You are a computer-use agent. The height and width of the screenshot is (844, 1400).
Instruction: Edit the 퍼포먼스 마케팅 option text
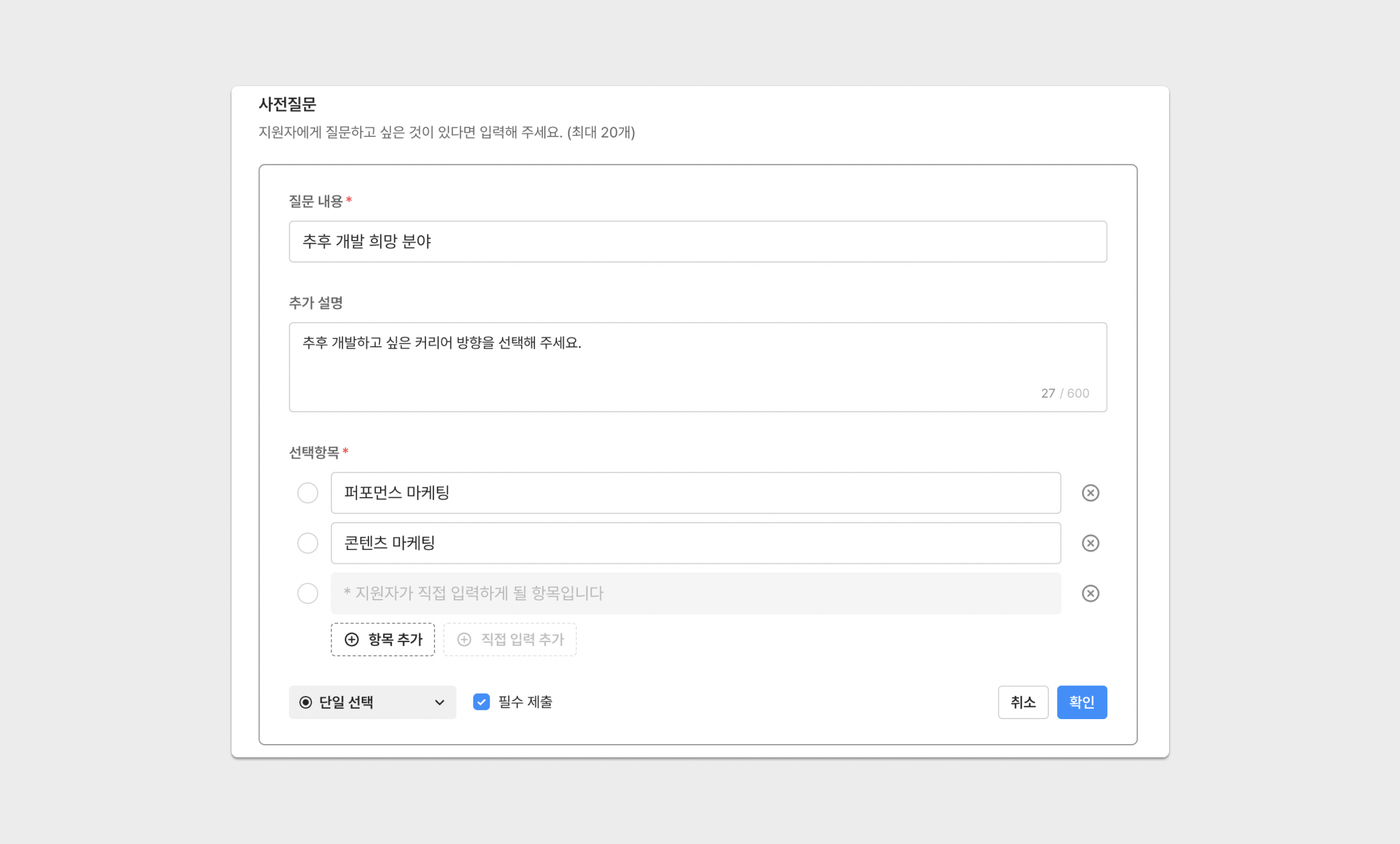tap(695, 493)
